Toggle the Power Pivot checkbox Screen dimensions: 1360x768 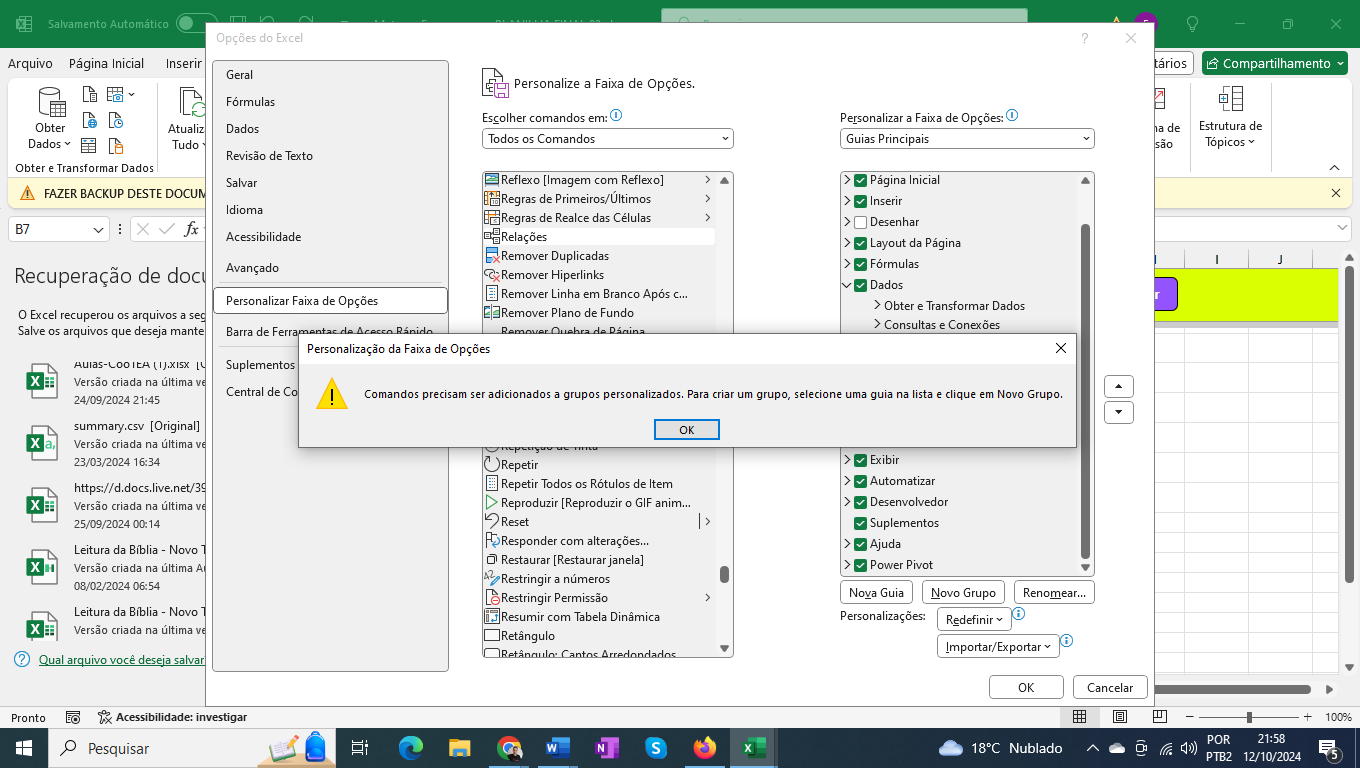click(x=860, y=565)
